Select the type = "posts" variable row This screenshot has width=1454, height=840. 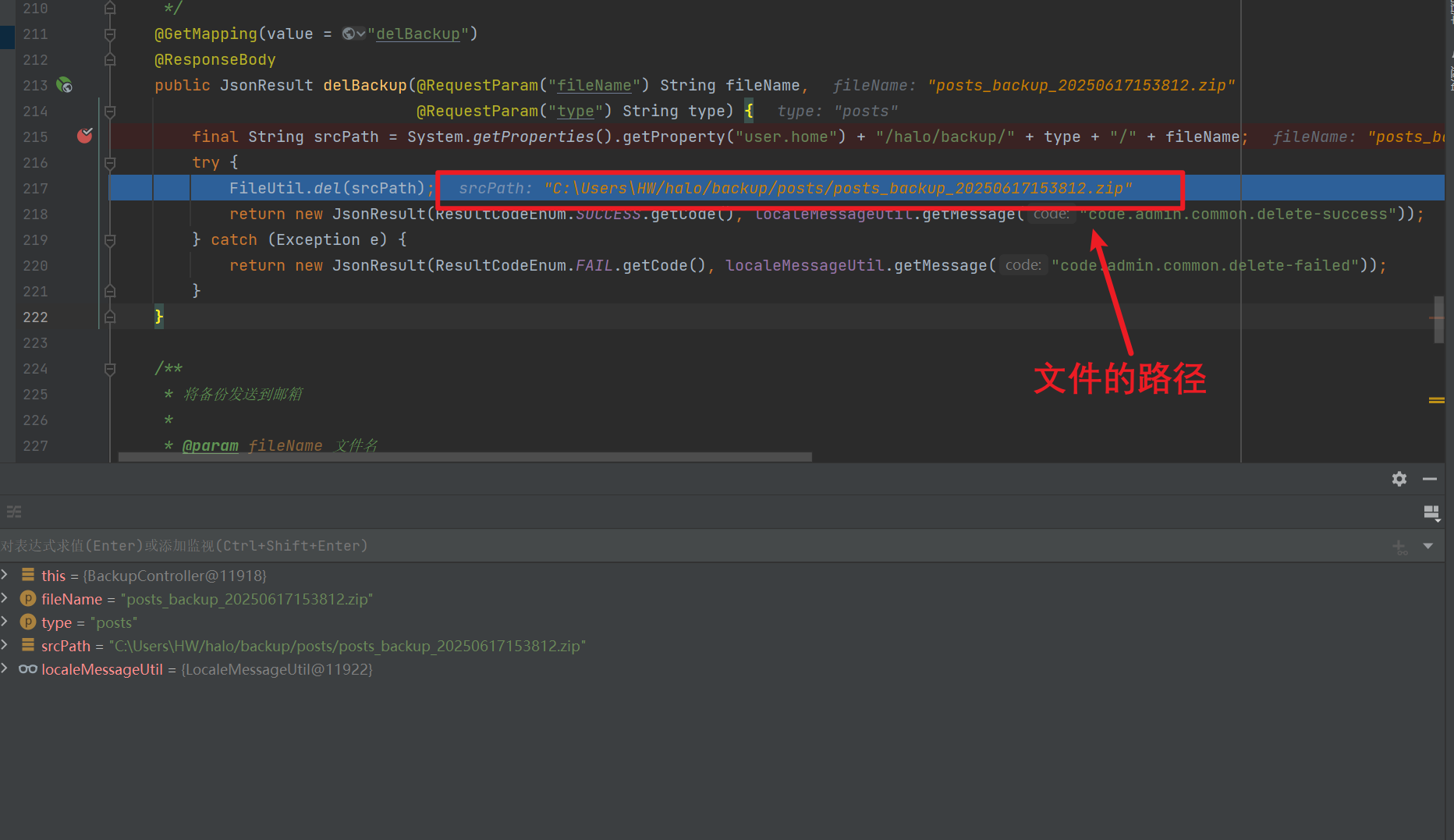tap(90, 622)
